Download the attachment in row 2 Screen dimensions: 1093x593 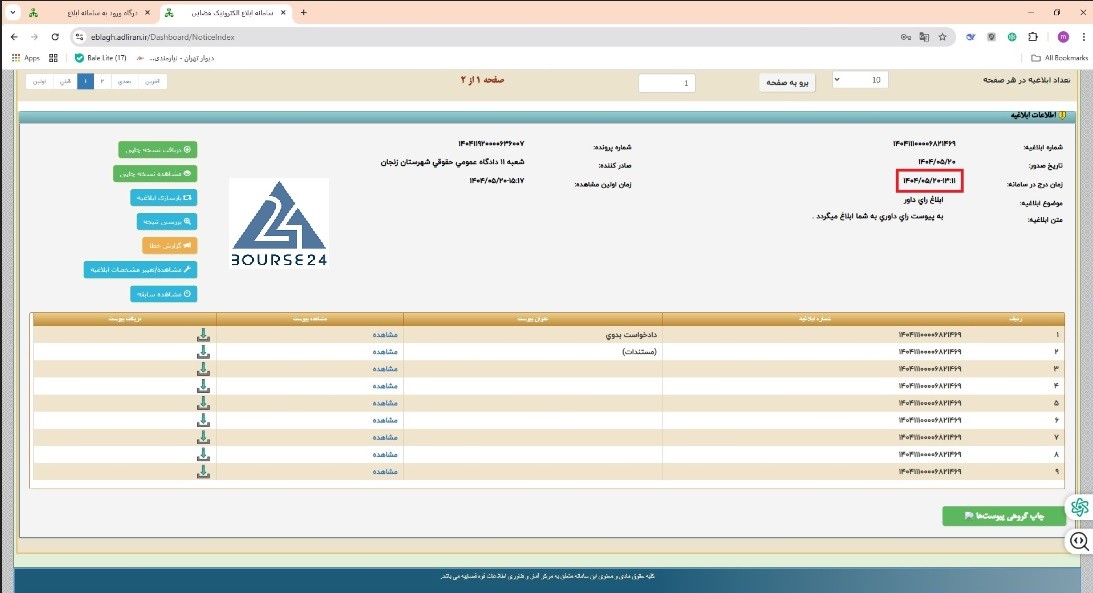pos(203,352)
